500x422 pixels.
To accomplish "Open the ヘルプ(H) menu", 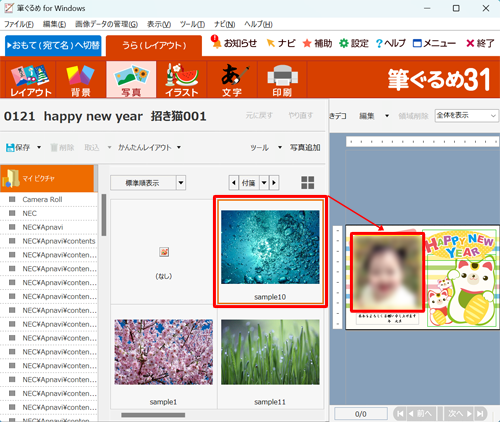I will 258,24.
